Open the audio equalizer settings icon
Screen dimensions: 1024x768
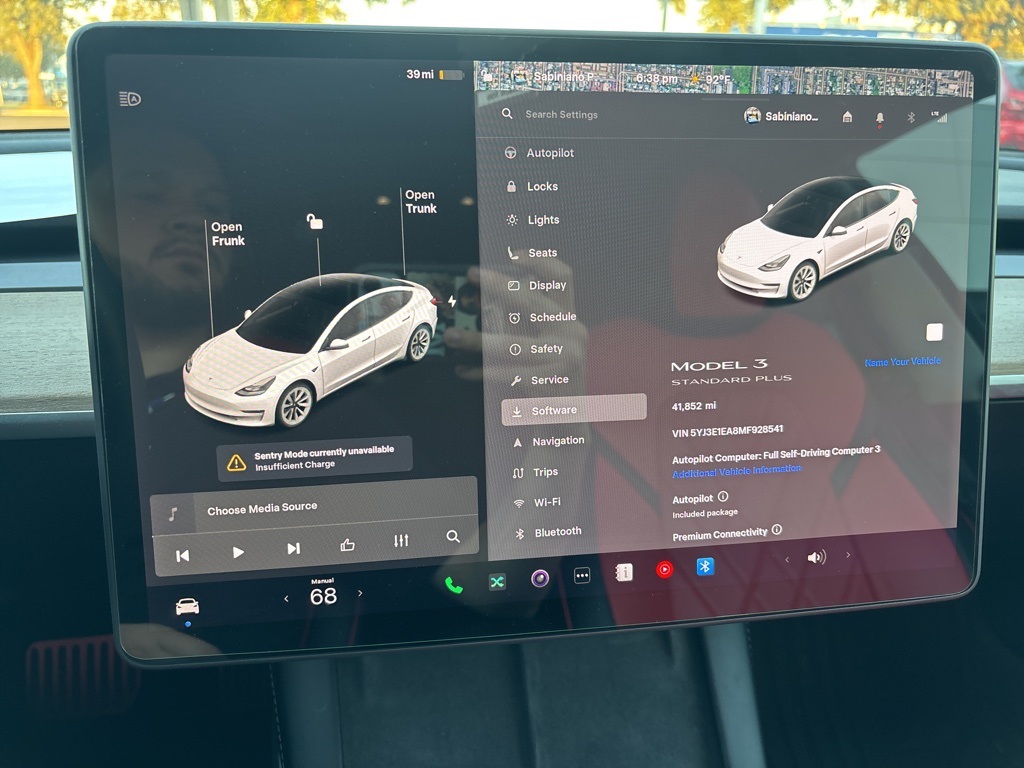pyautogui.click(x=401, y=541)
